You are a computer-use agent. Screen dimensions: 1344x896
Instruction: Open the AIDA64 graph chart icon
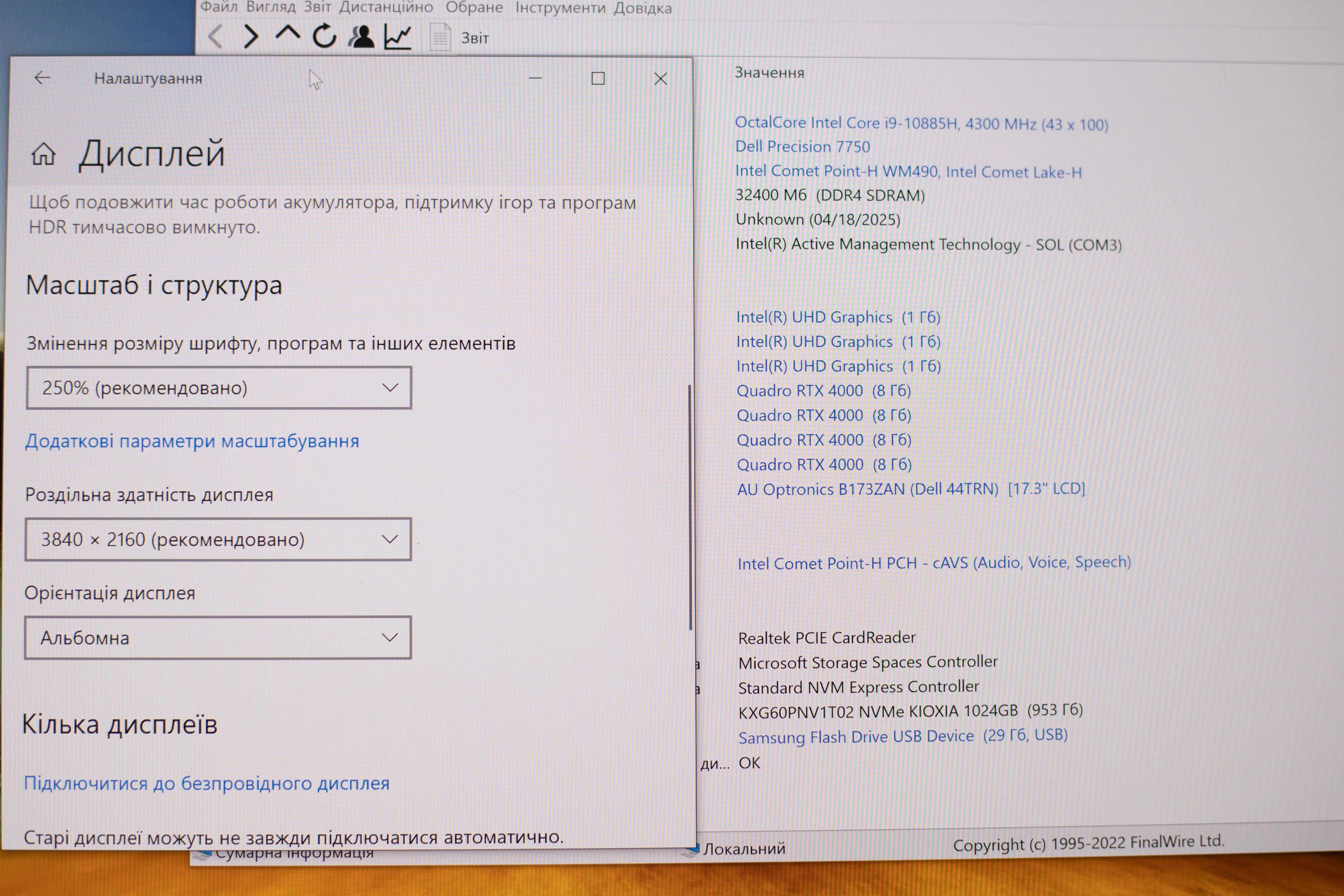398,37
